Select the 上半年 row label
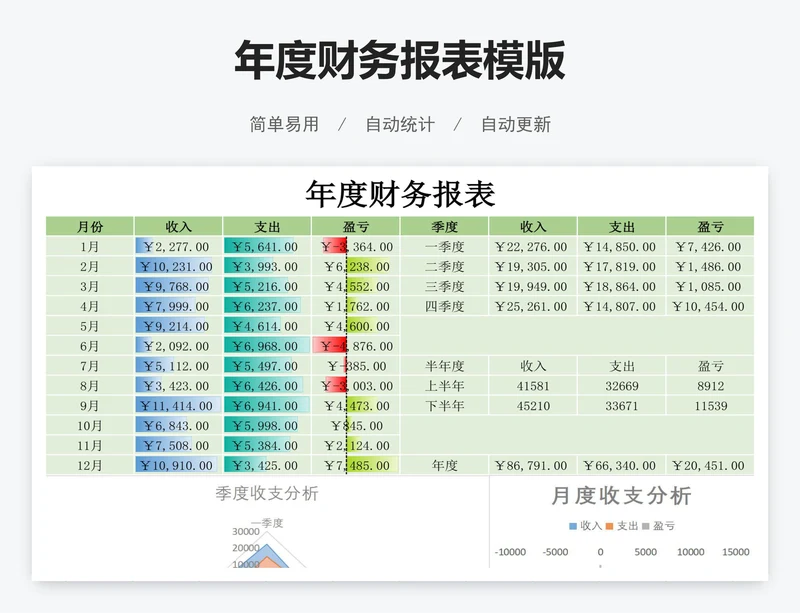Screen dimensions: 800x613 pyautogui.click(x=444, y=386)
